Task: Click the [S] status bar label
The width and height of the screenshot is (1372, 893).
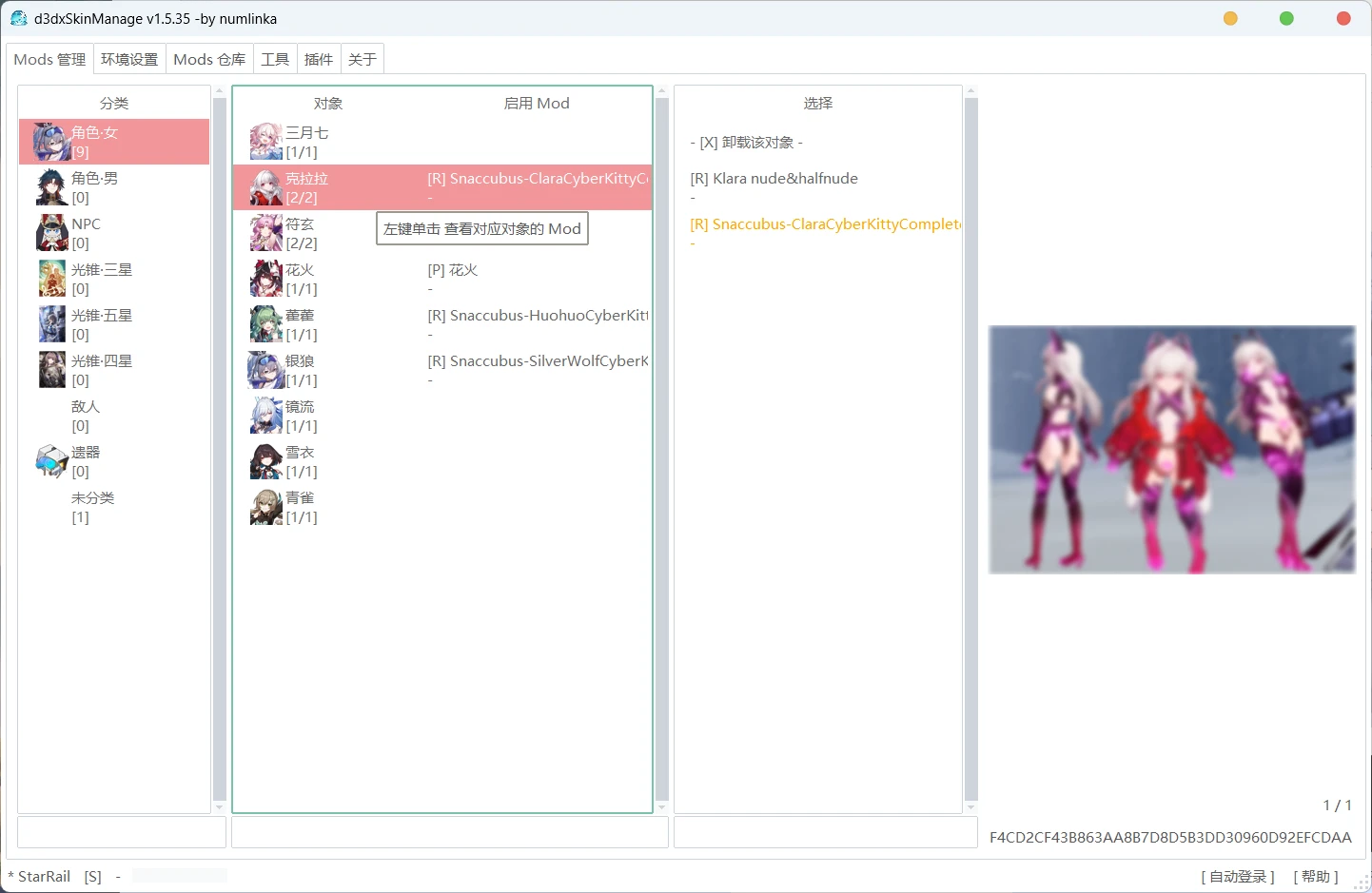Action: 92,876
